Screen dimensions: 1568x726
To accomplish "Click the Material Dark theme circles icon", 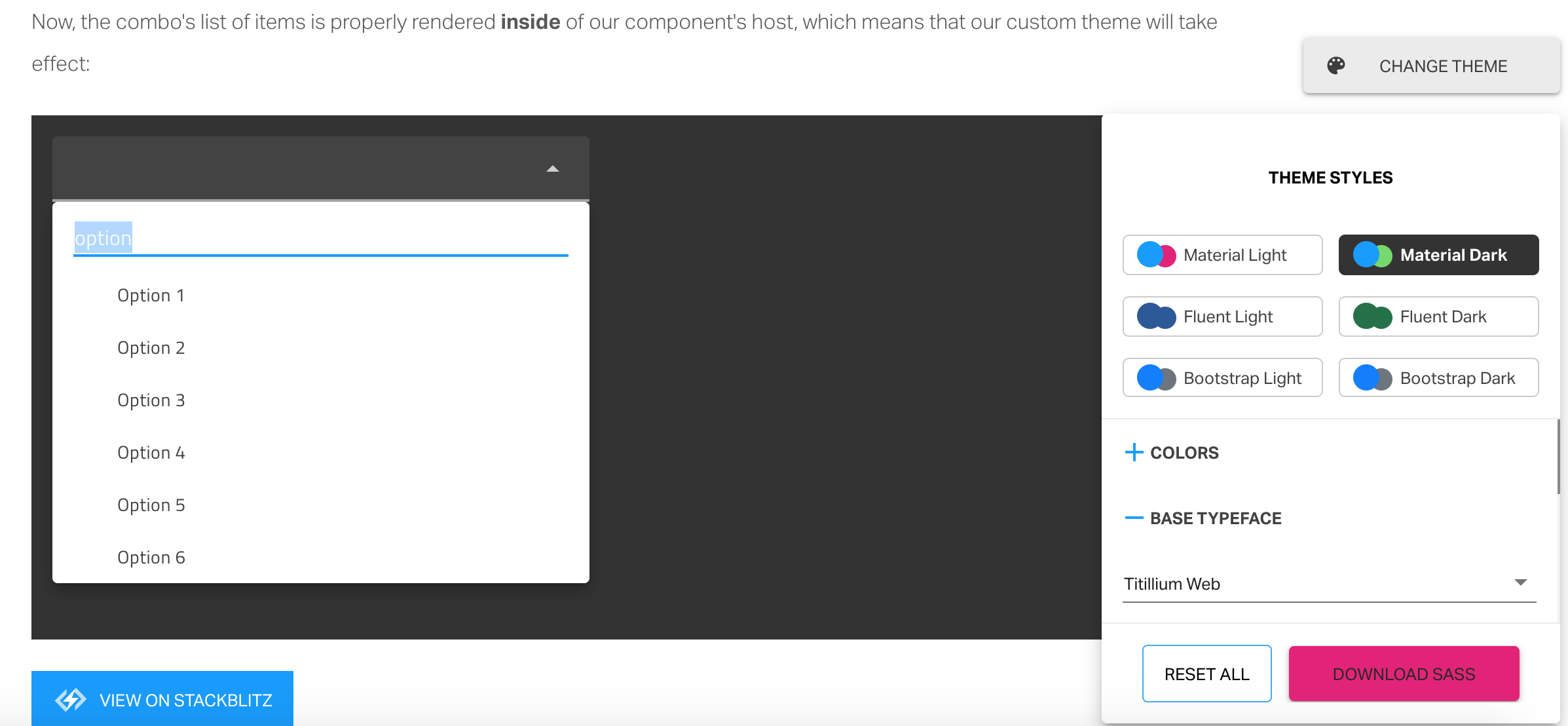I will pyautogui.click(x=1373, y=254).
